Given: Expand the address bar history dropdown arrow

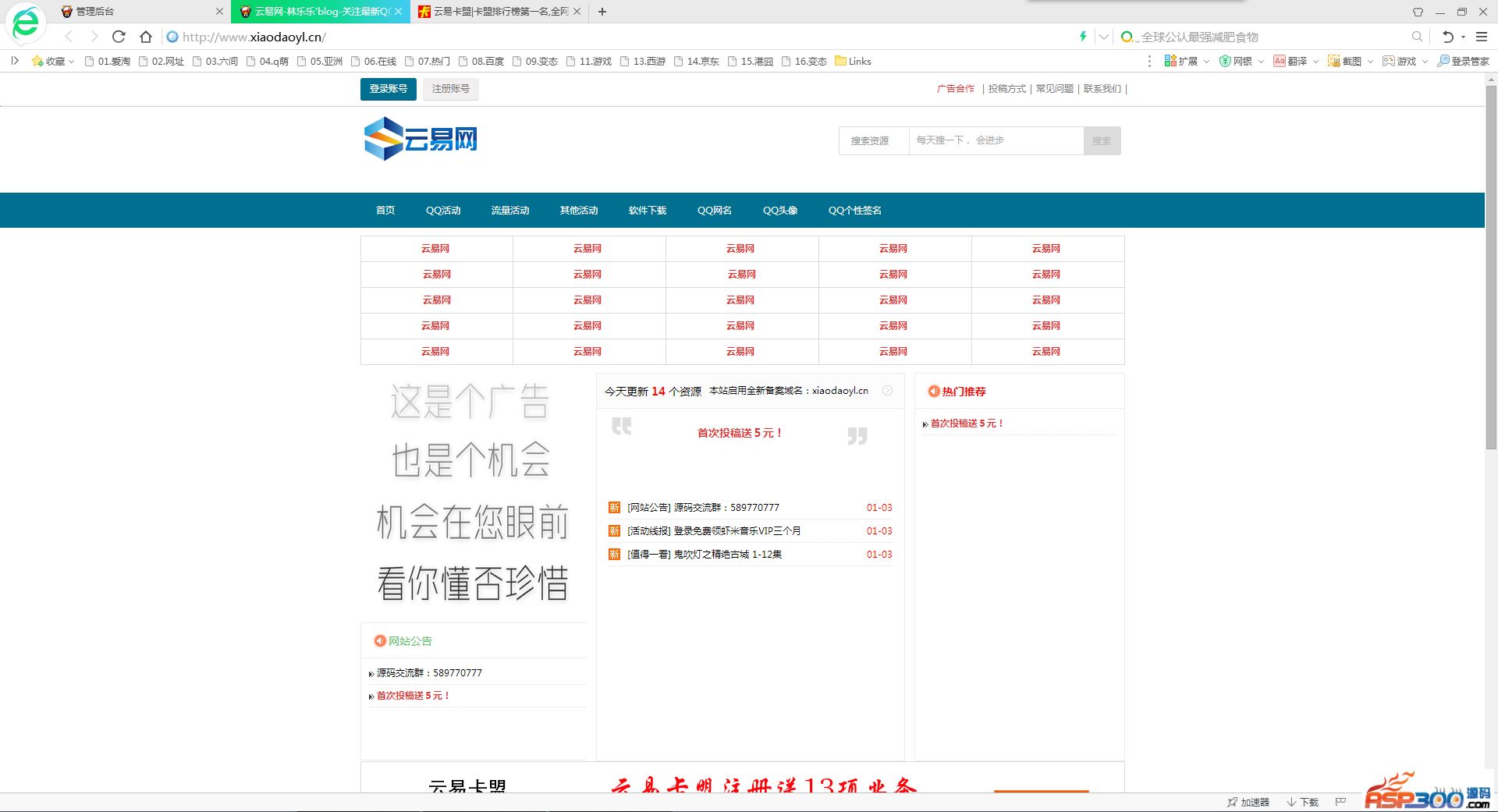Looking at the screenshot, I should (x=1103, y=37).
